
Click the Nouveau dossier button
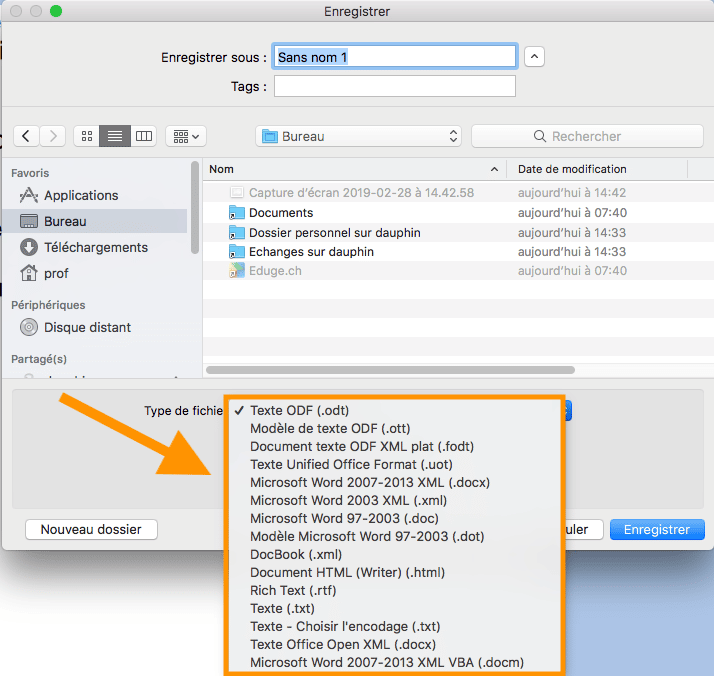91,529
